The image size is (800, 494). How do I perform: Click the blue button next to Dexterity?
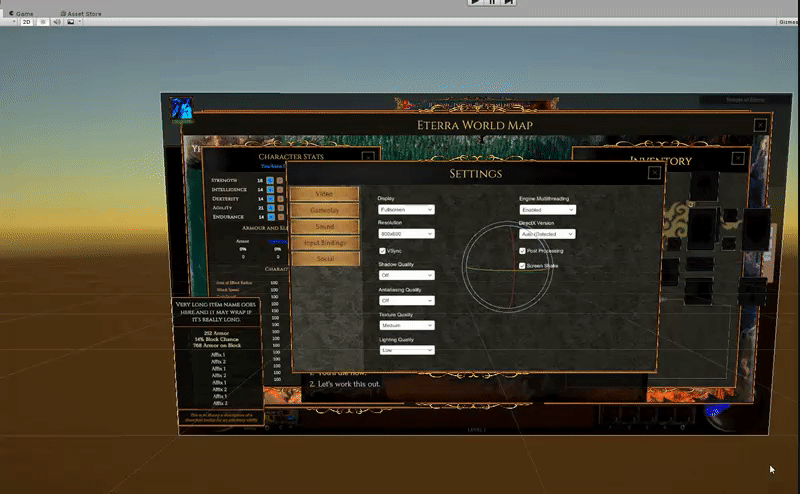click(270, 199)
